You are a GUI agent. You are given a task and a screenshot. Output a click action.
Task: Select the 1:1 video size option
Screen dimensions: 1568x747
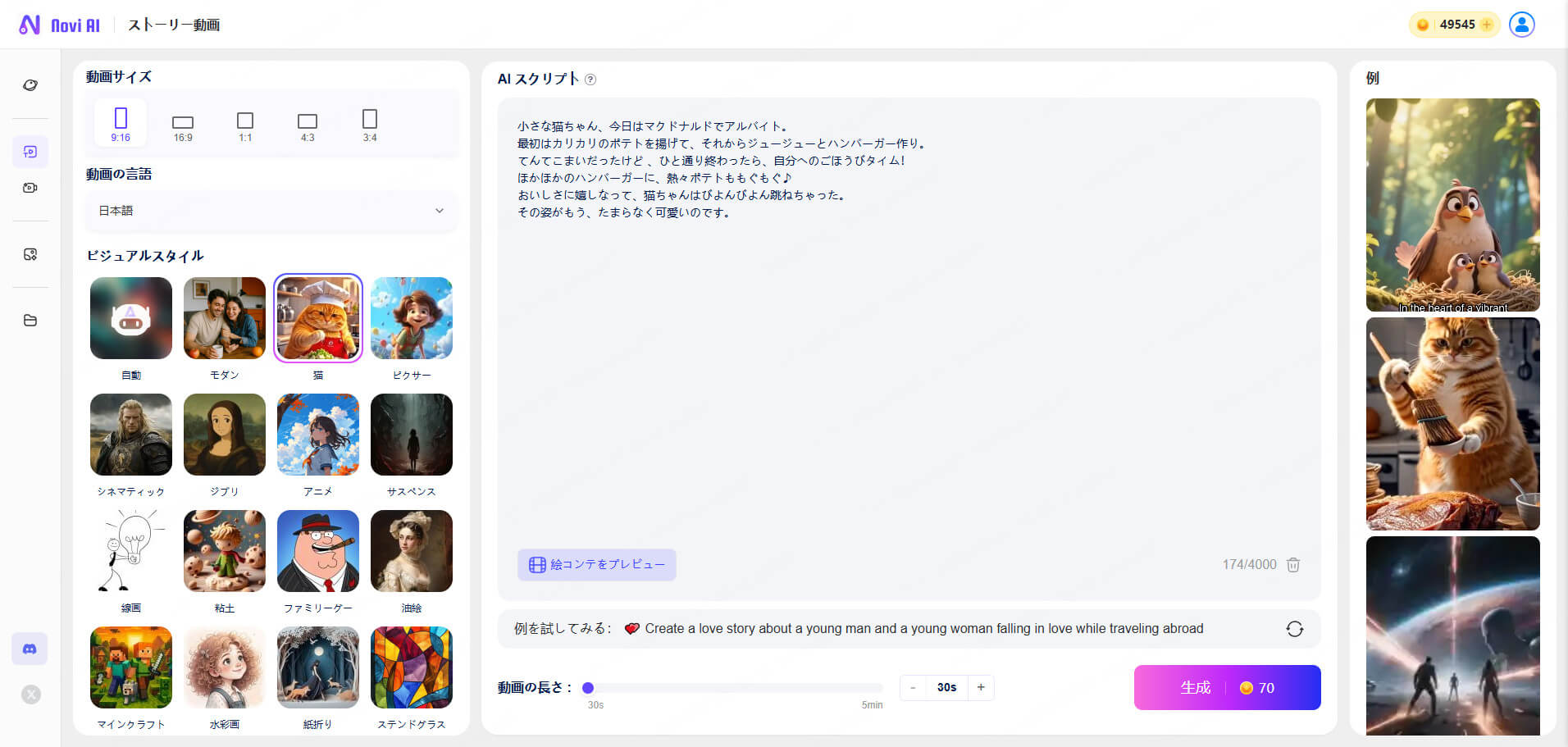coord(244,123)
